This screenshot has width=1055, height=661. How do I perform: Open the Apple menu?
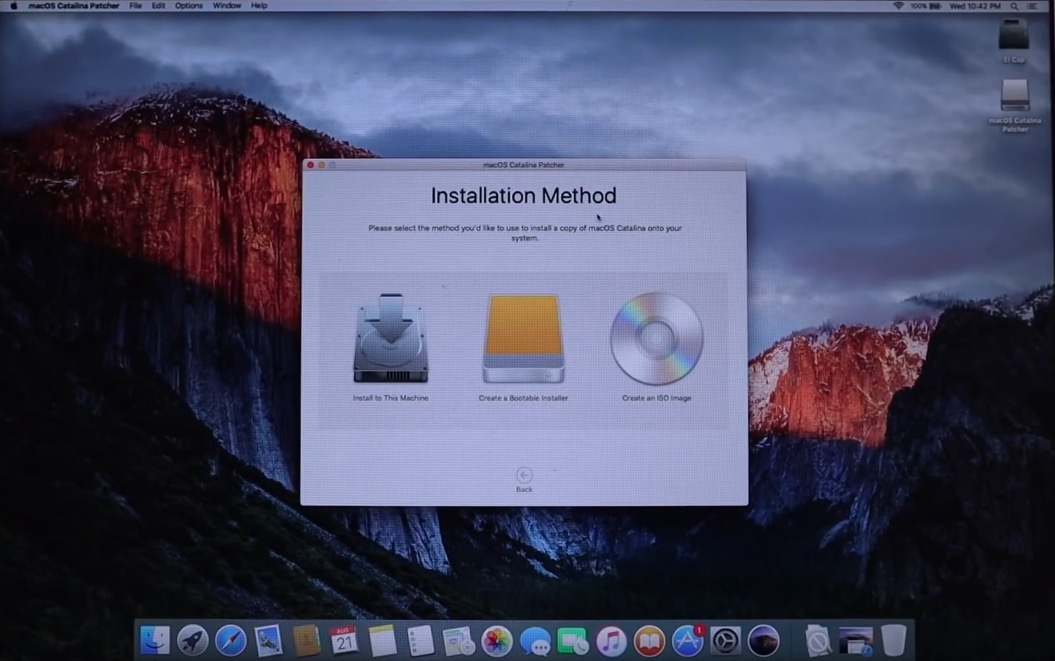pos(14,6)
